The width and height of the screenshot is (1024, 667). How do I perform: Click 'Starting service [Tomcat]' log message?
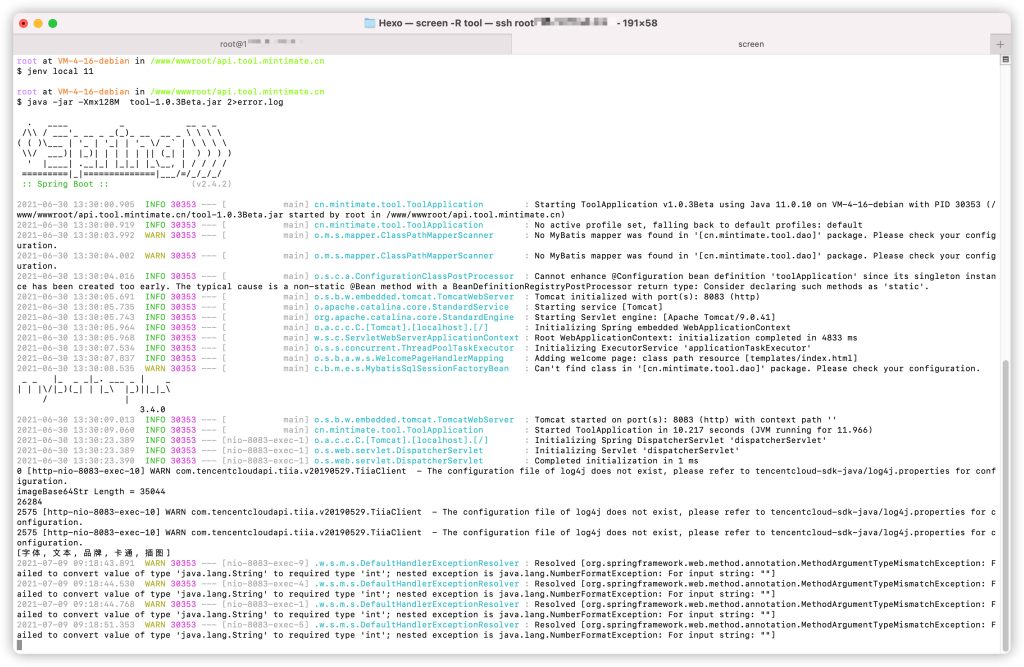point(598,307)
